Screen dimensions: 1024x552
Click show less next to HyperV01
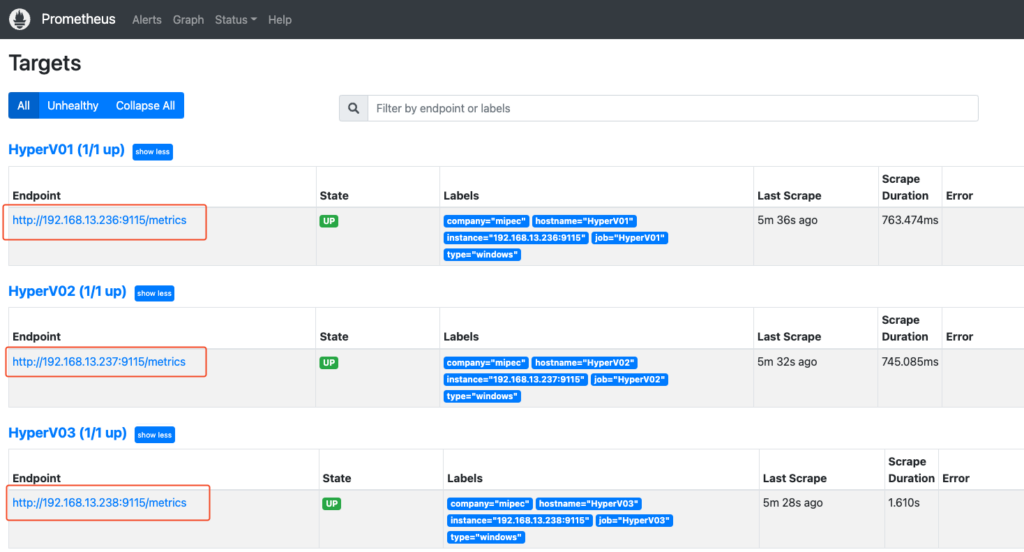pos(152,152)
